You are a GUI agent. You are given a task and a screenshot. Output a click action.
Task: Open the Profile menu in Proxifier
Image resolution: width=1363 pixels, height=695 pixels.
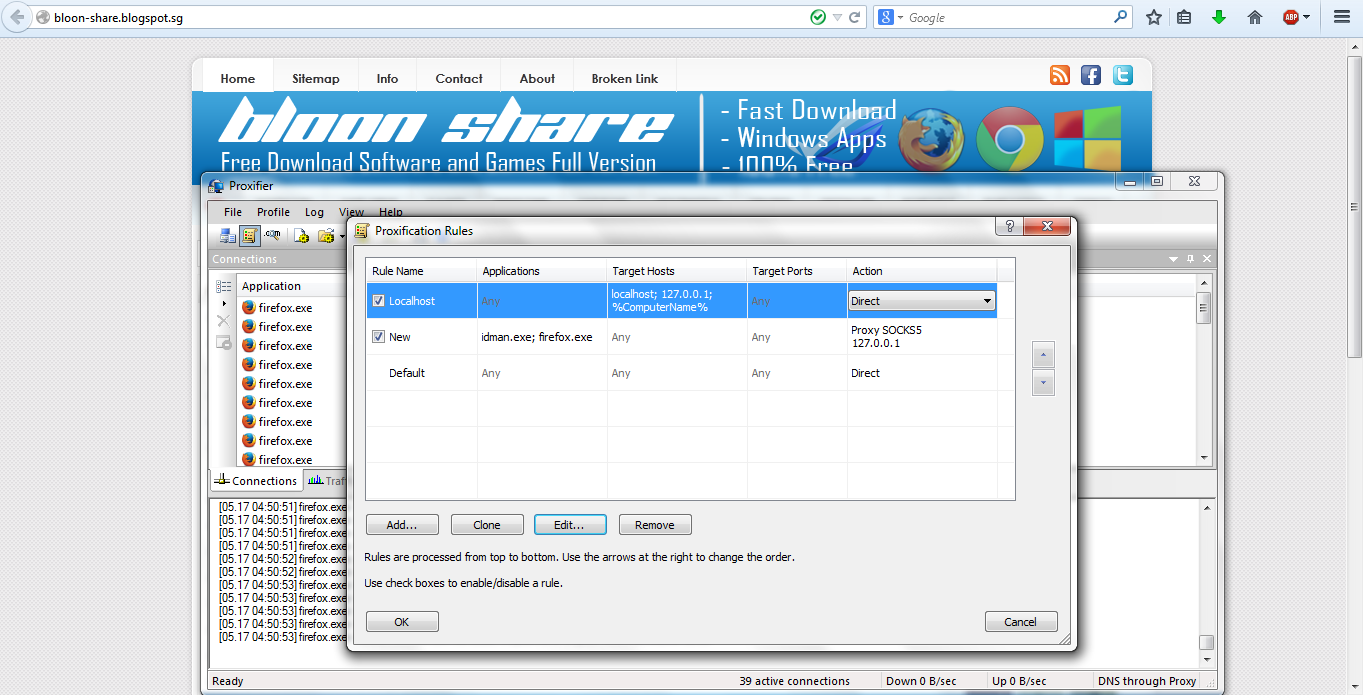coord(273,212)
